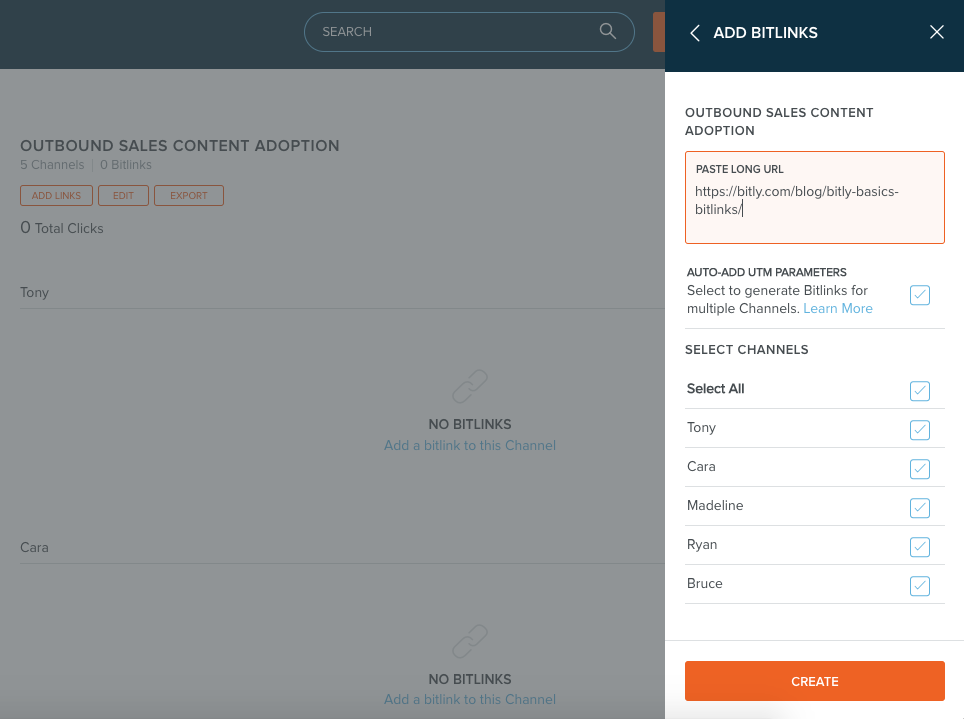Go back using the Add Bitlinks chevron
The image size is (964, 719).
(x=695, y=33)
